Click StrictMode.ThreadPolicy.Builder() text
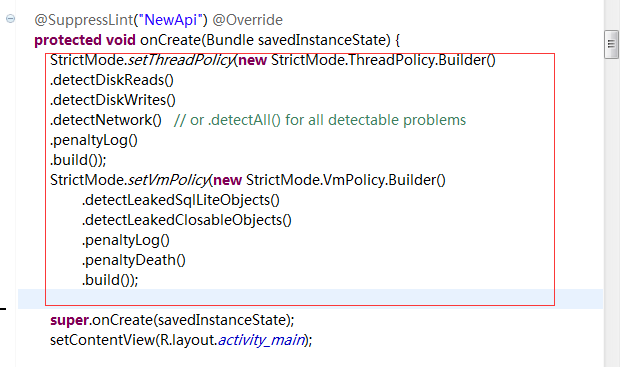 tap(383, 60)
